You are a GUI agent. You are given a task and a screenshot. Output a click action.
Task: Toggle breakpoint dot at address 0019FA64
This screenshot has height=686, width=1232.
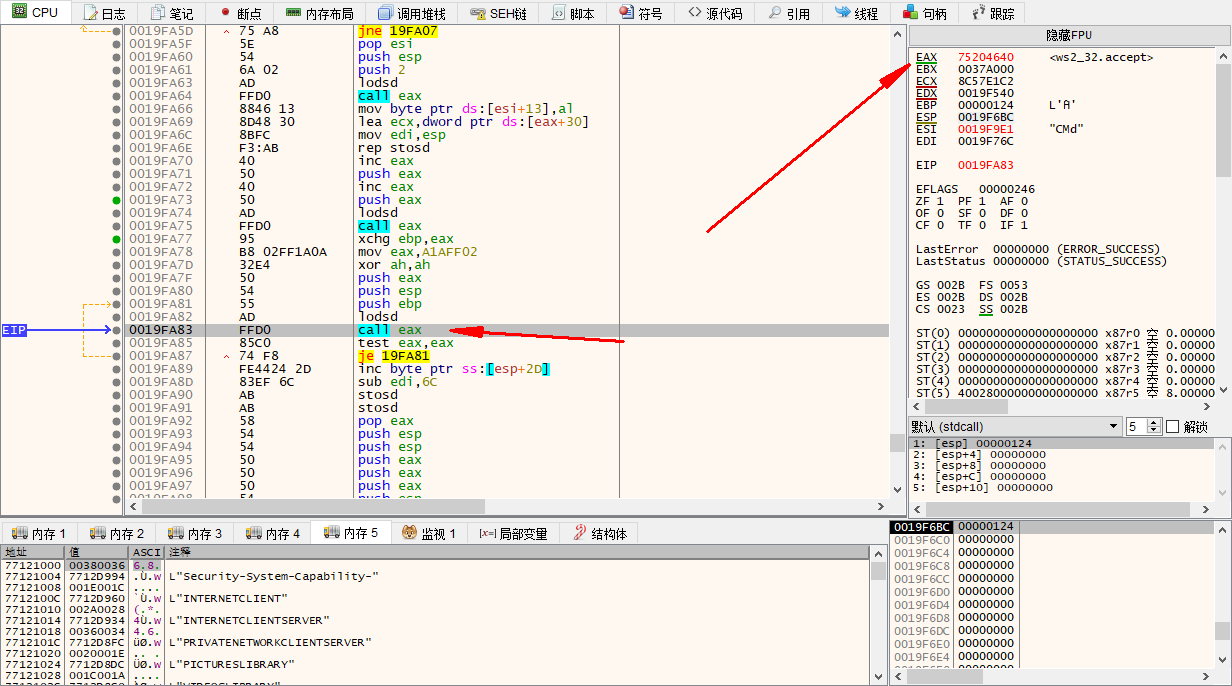click(x=117, y=96)
